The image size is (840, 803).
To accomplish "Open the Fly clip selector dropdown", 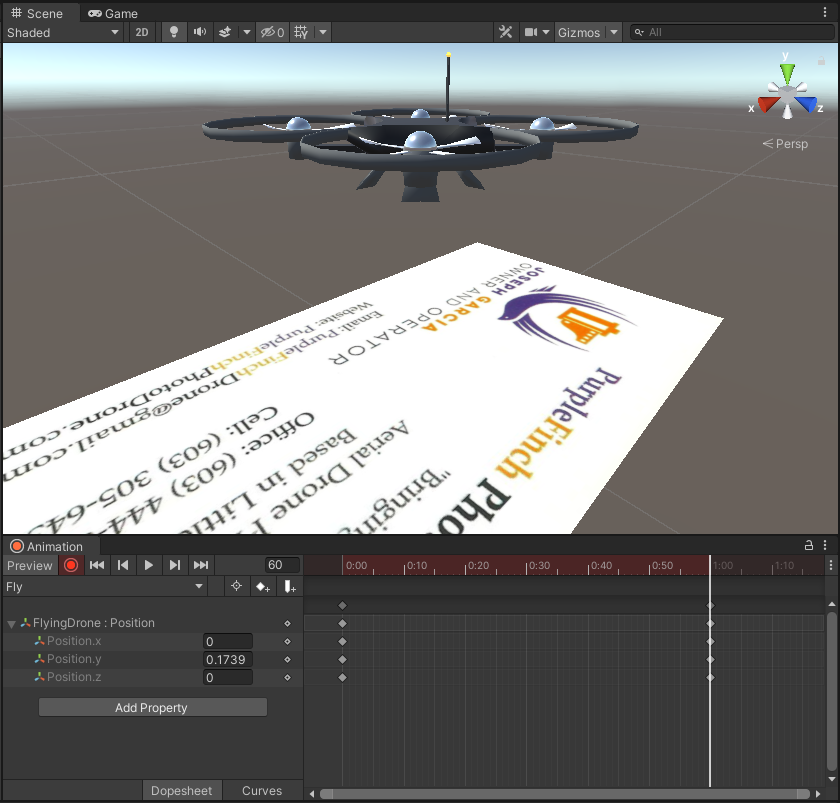I will click(x=105, y=587).
